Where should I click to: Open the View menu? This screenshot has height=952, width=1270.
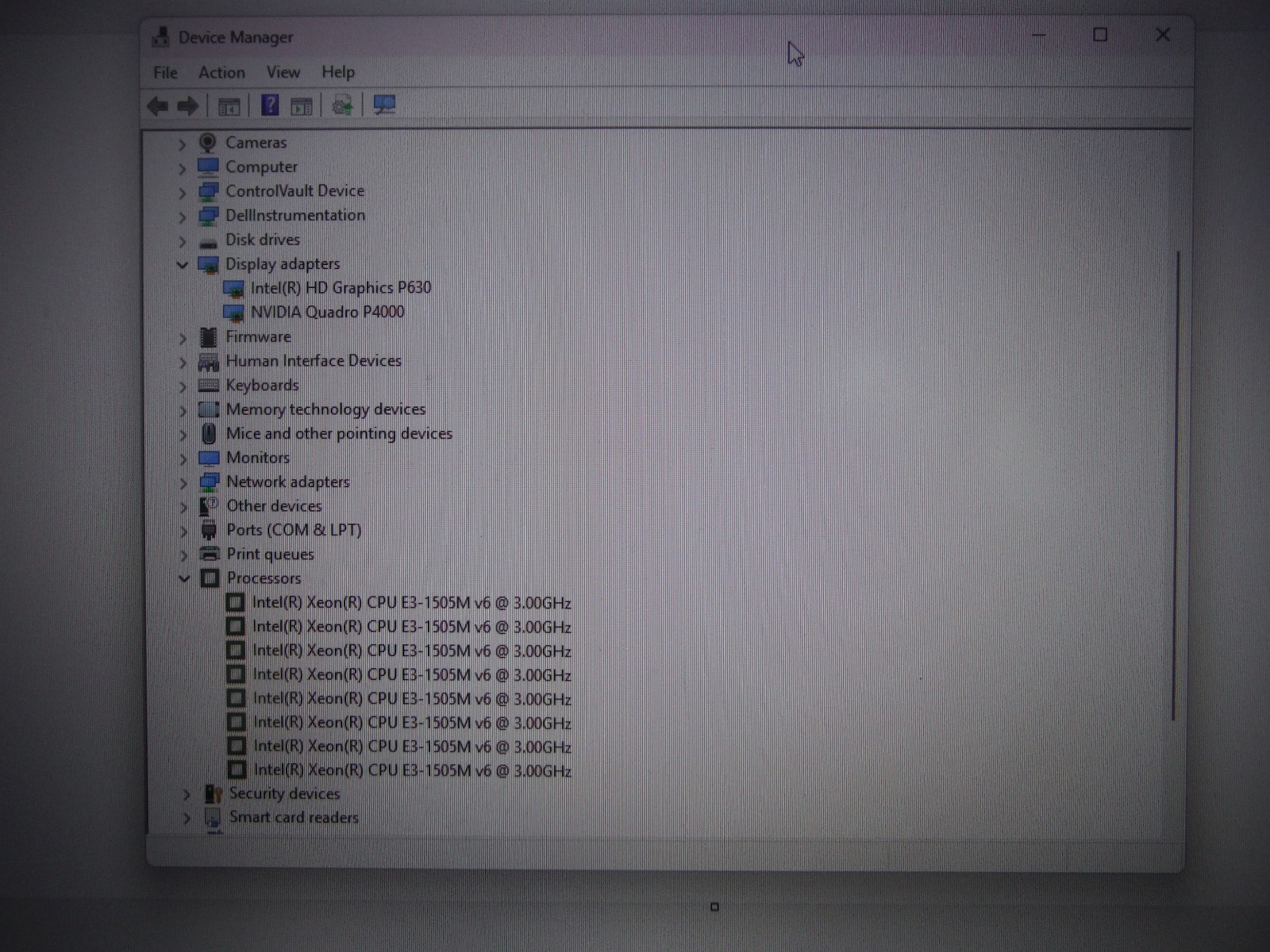(x=283, y=72)
